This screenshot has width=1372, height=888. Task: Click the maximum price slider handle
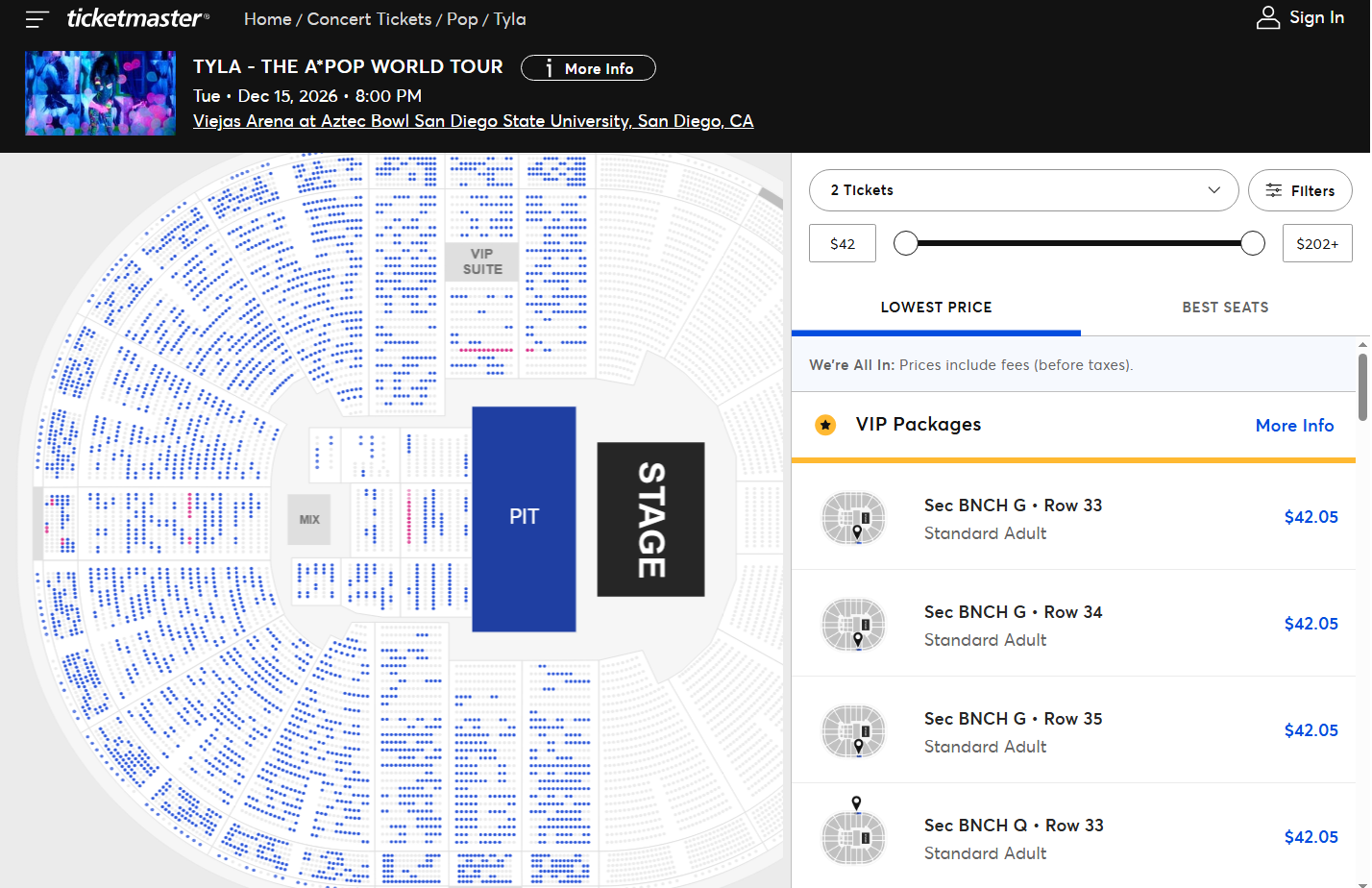click(1253, 243)
